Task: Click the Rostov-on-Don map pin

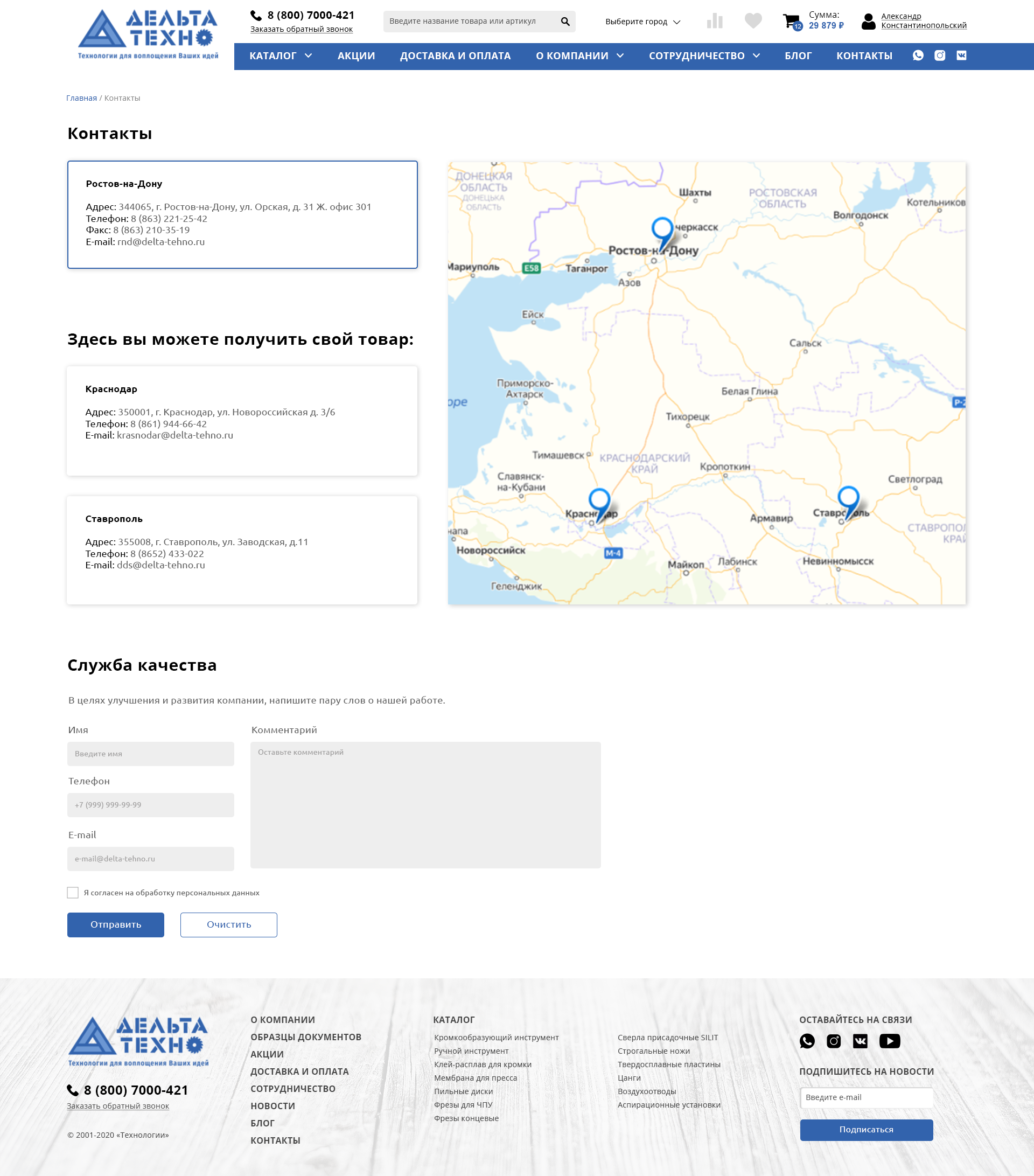Action: [662, 234]
